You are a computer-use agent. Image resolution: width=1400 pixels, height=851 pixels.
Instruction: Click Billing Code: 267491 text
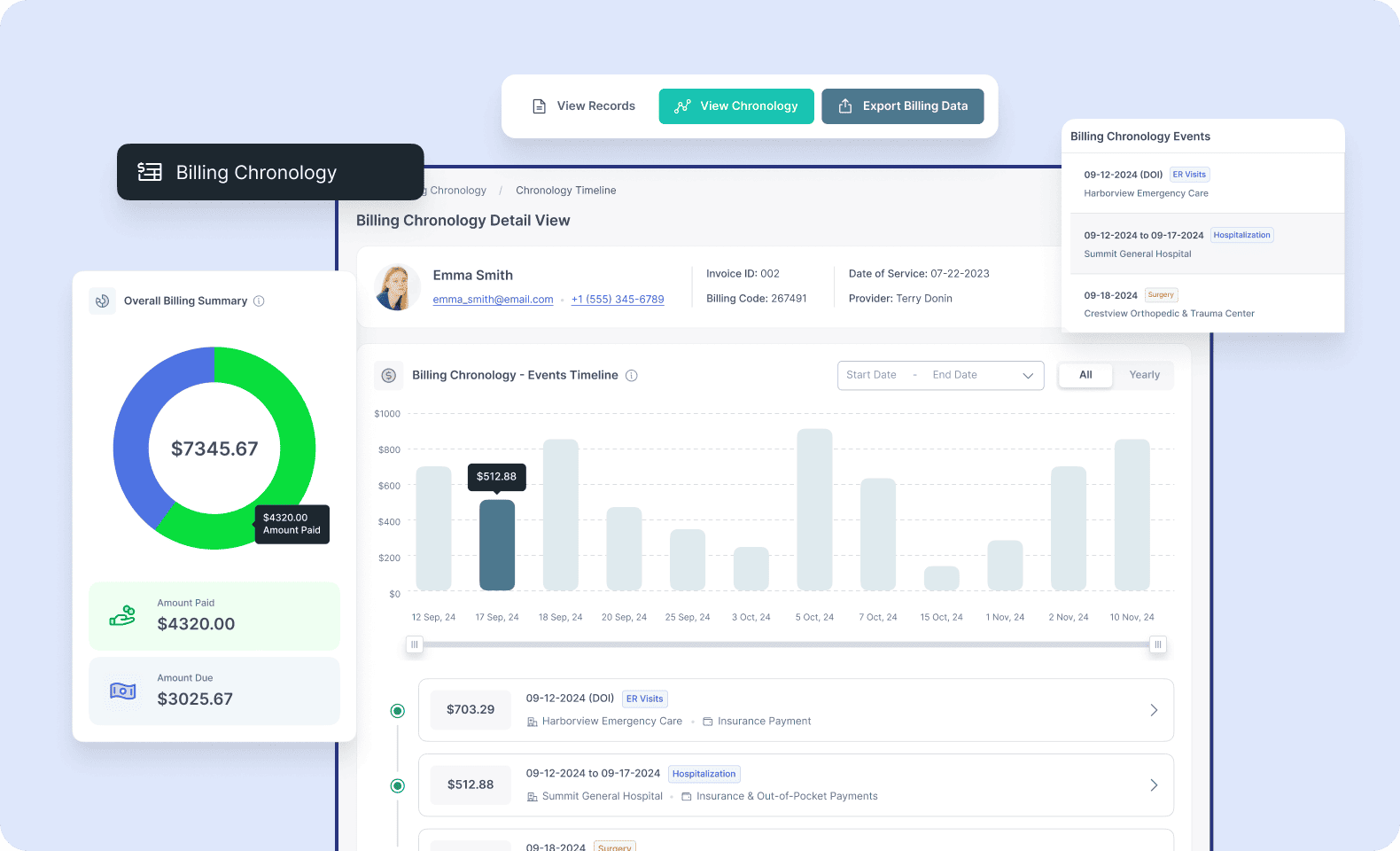(x=757, y=299)
